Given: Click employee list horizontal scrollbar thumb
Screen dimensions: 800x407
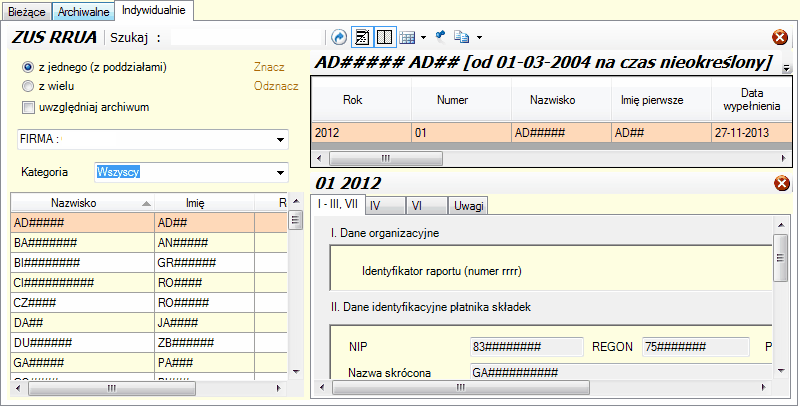Looking at the screenshot, I should click(x=111, y=389).
